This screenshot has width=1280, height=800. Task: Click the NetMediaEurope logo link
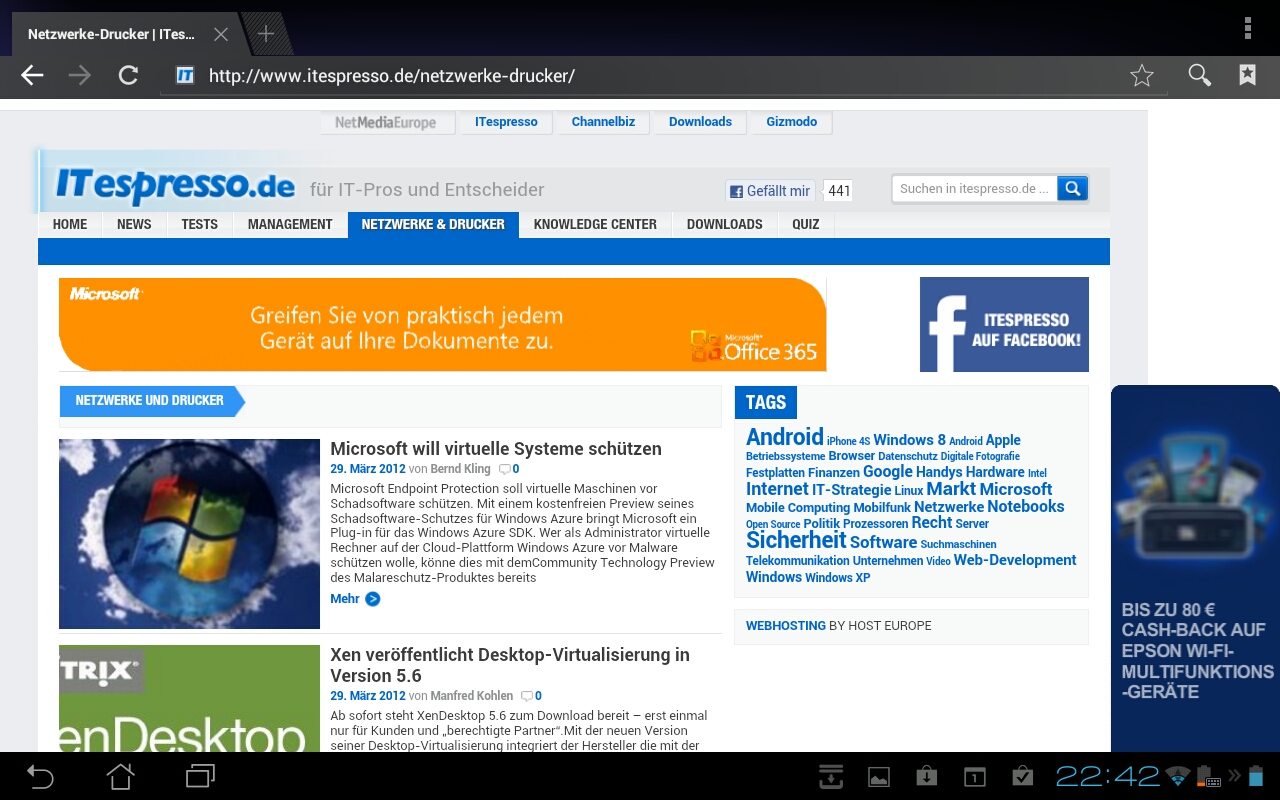pos(387,122)
